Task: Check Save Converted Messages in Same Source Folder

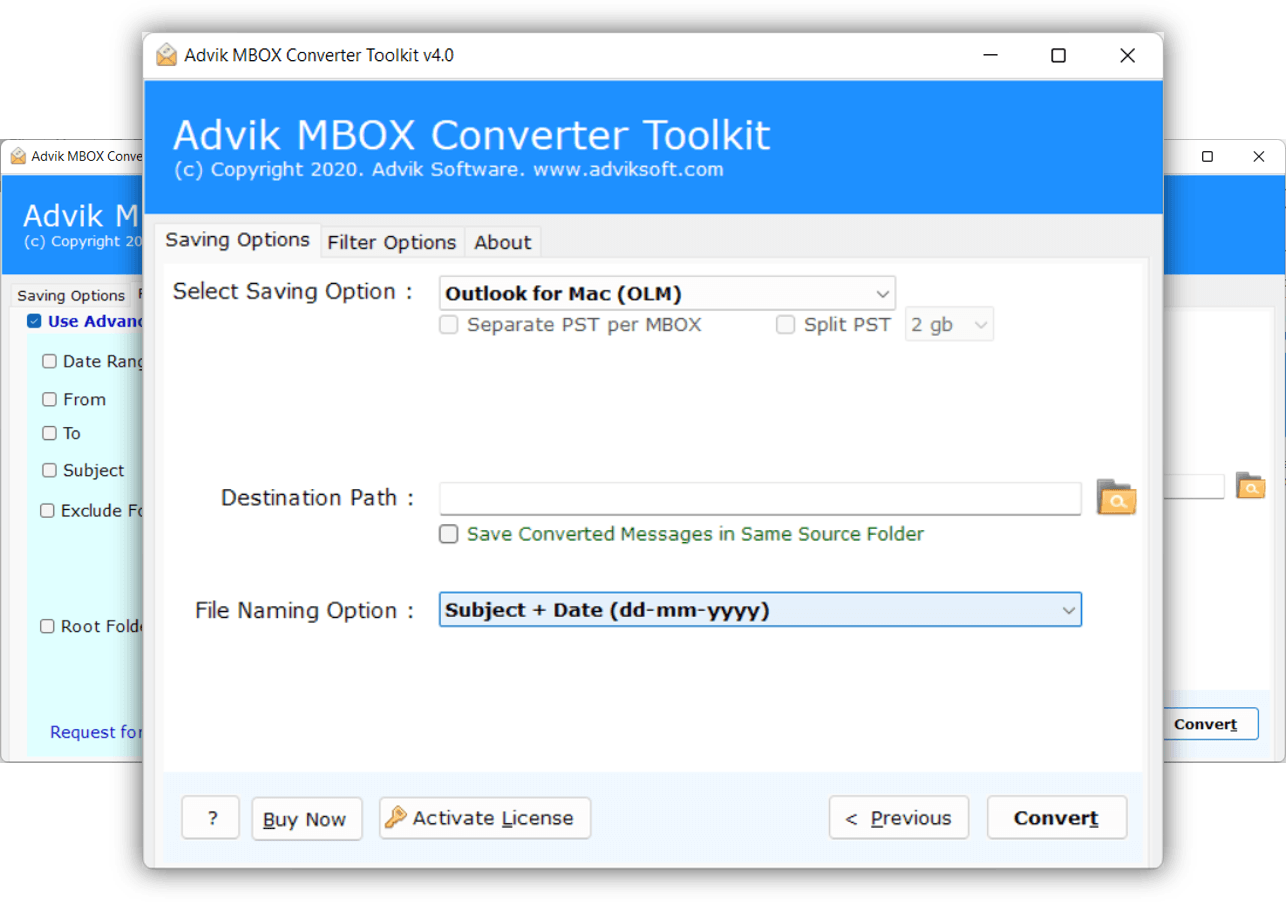Action: coord(449,534)
